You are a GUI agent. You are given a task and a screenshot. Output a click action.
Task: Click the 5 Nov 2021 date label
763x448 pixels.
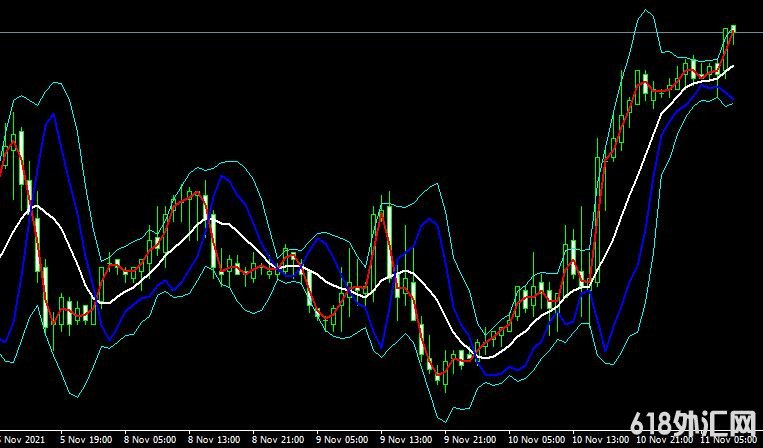click(22, 439)
